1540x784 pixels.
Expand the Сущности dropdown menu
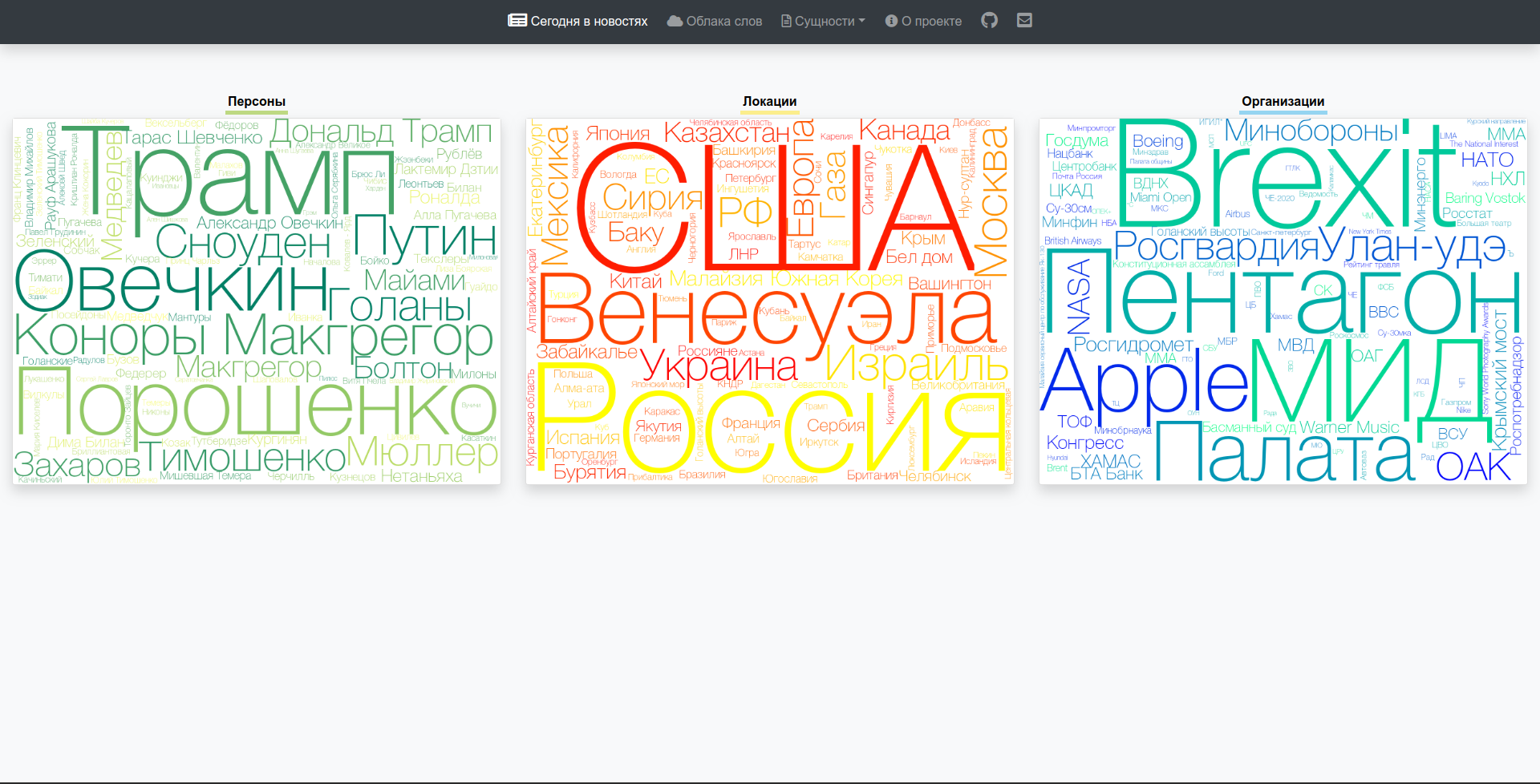coord(824,21)
